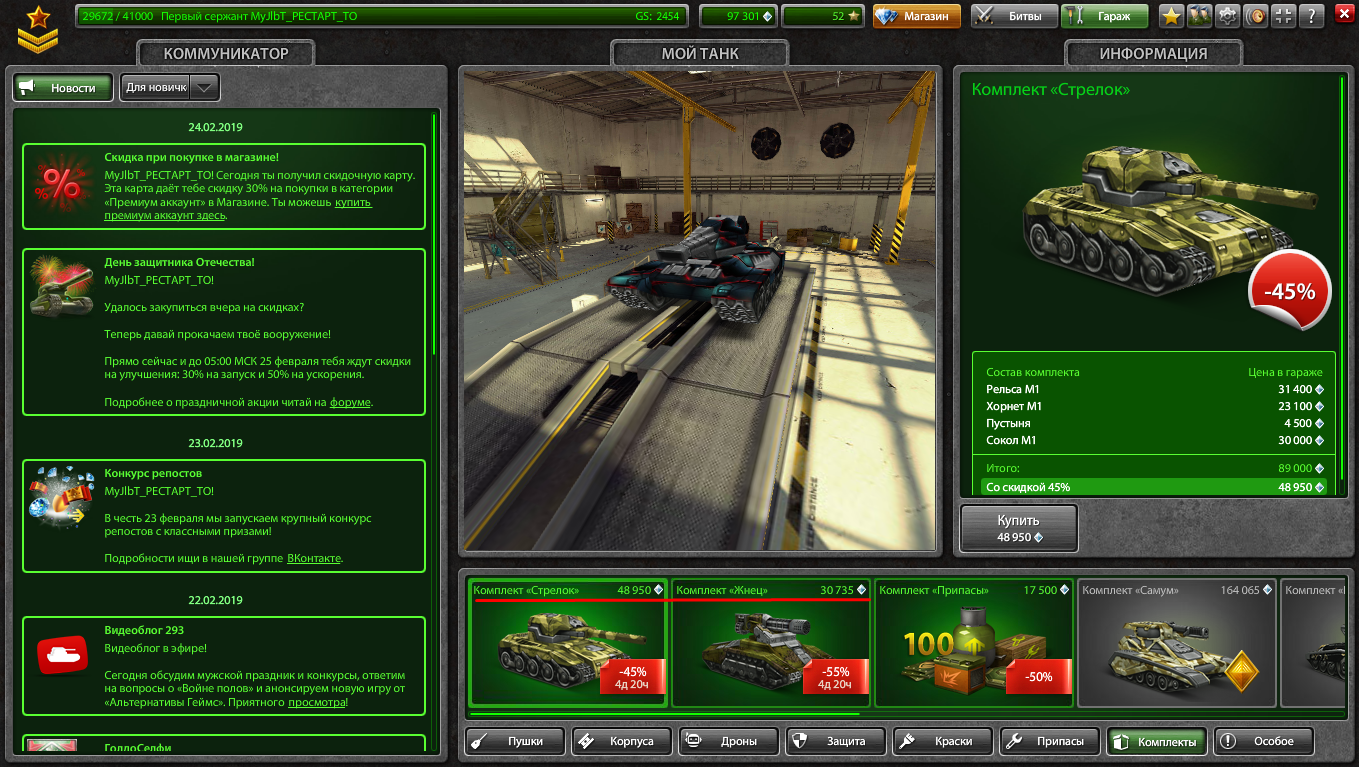
Task: Click the crystals balance 97 301
Action: click(737, 16)
